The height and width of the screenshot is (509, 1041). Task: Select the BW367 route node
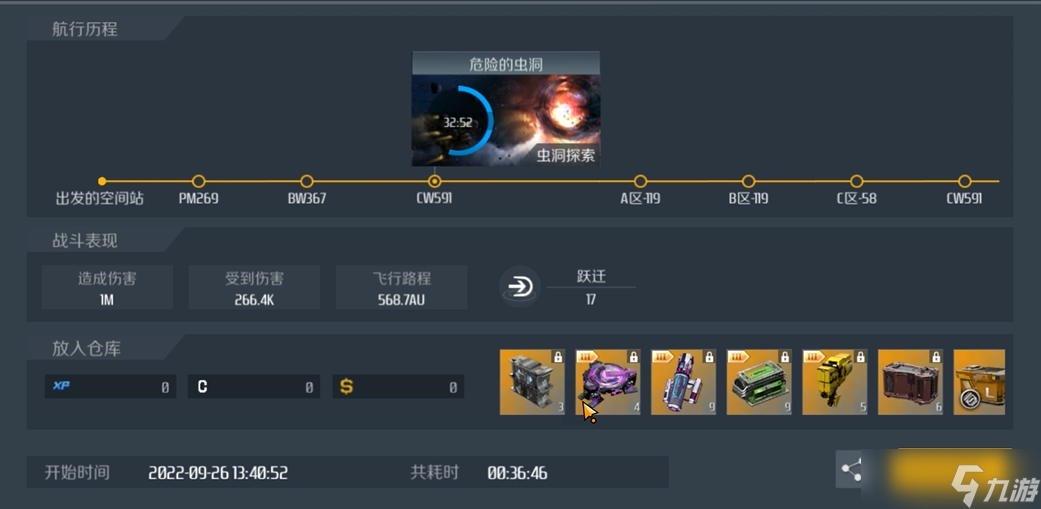pyautogui.click(x=306, y=181)
